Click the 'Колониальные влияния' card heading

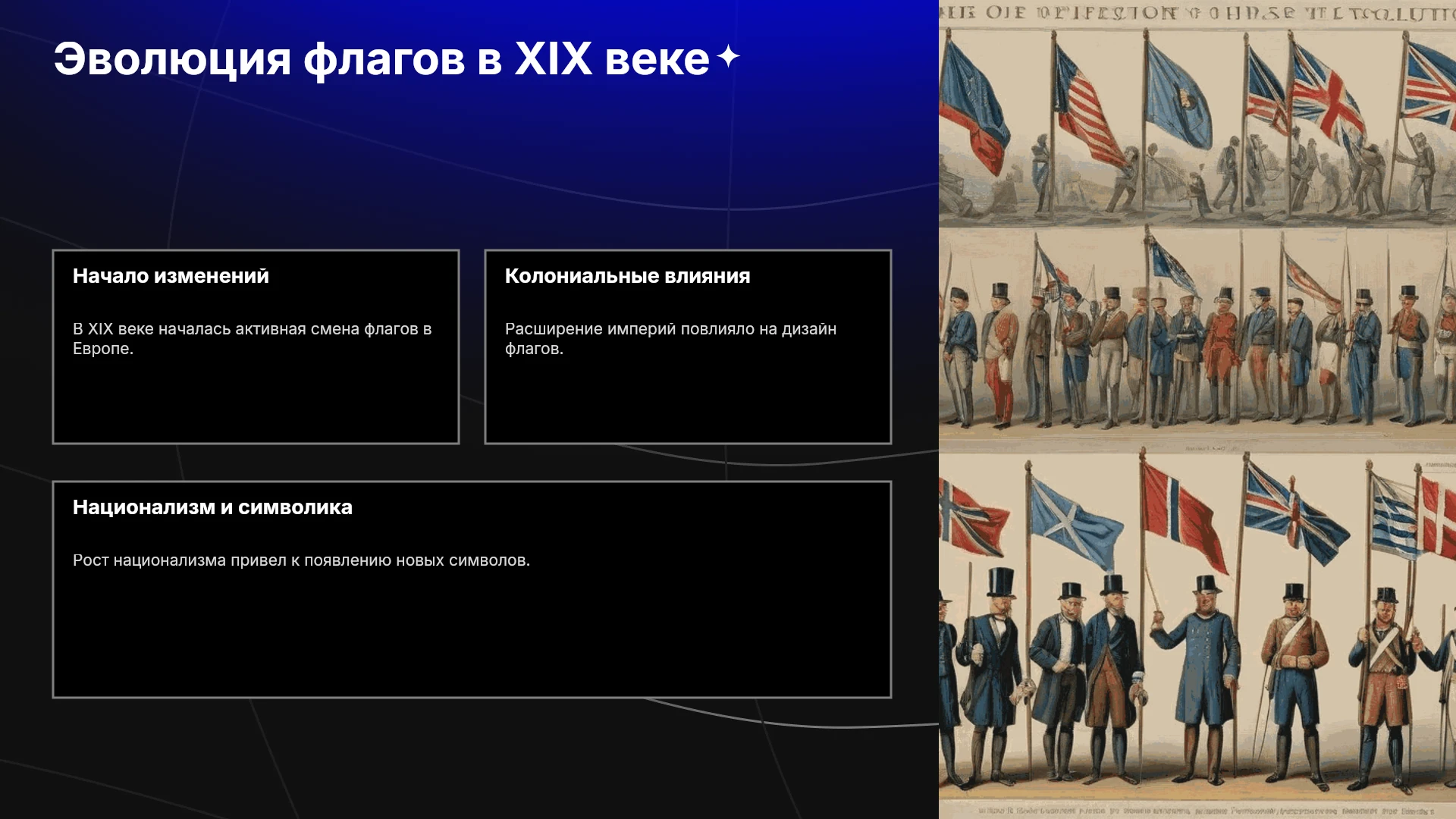click(627, 276)
